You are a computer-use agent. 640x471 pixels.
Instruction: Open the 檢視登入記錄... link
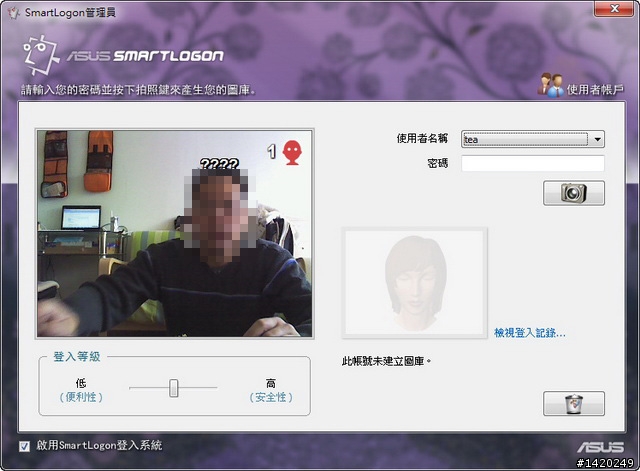530,333
